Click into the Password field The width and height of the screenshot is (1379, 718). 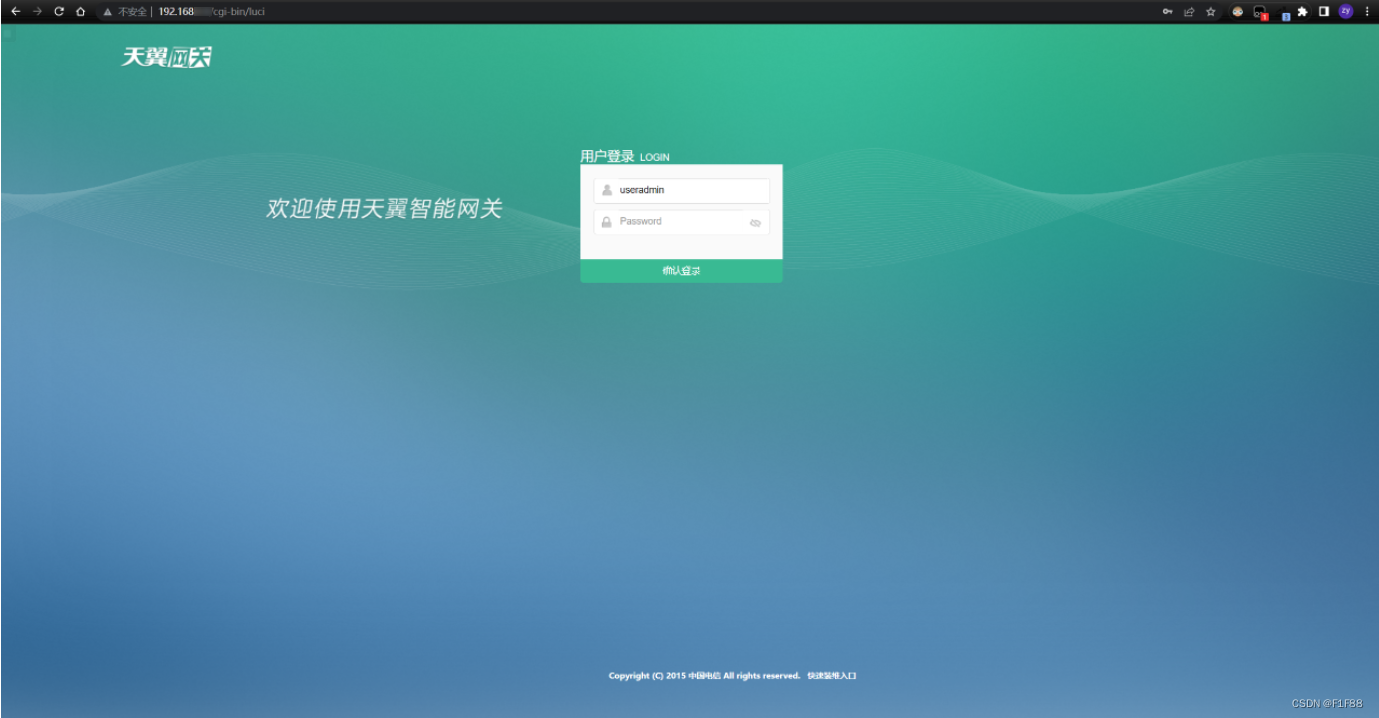point(682,222)
